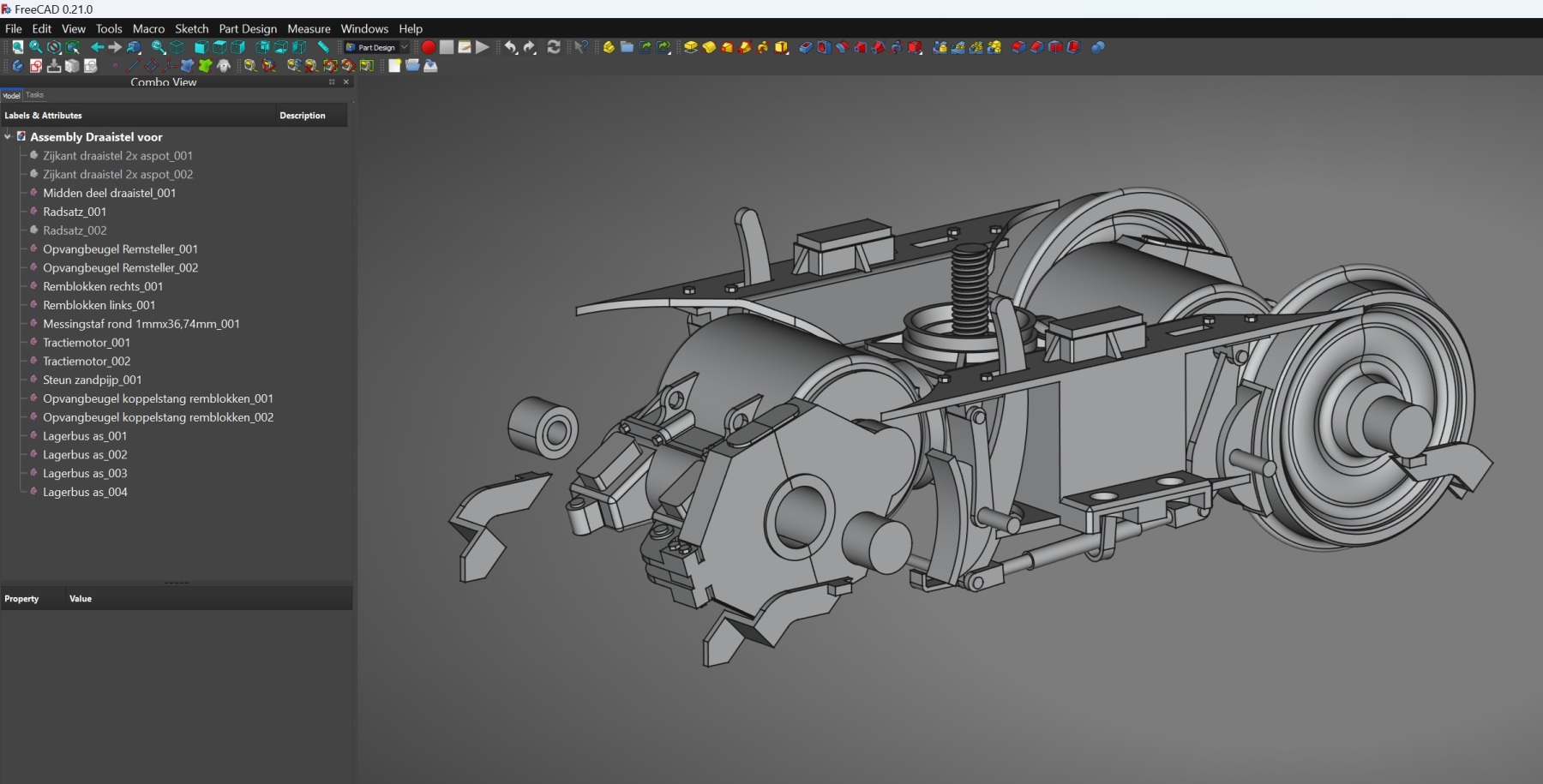Collapse the Assembly Draaistel voor tree
1543x784 pixels.
point(8,137)
